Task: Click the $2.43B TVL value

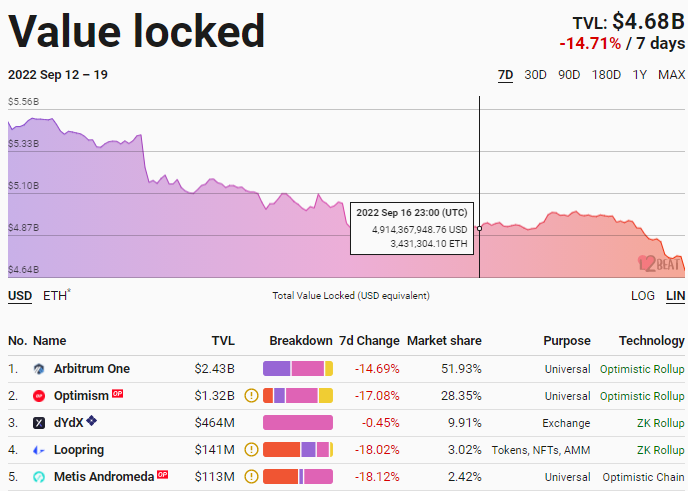Action: 215,369
